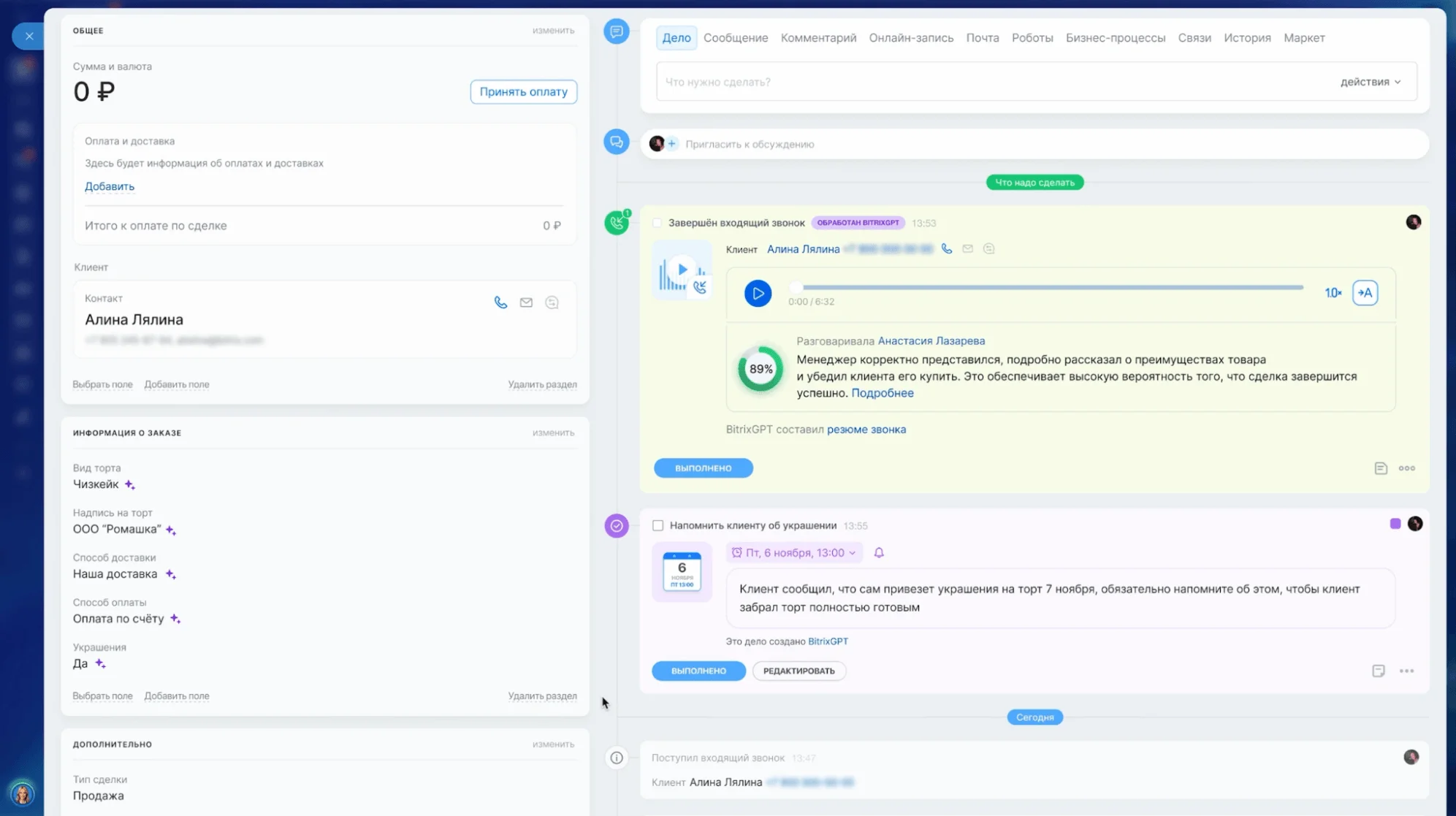Viewport: 1456px width, 816px height.
Task: Click the call recording waveform thumbnail
Action: 682,271
